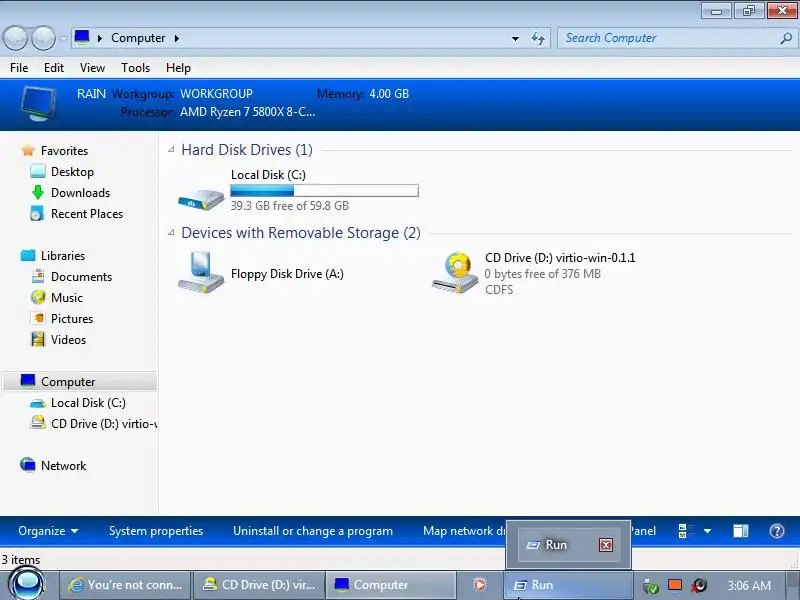Select the Floppy Disk Drive (A:) icon

click(201, 273)
